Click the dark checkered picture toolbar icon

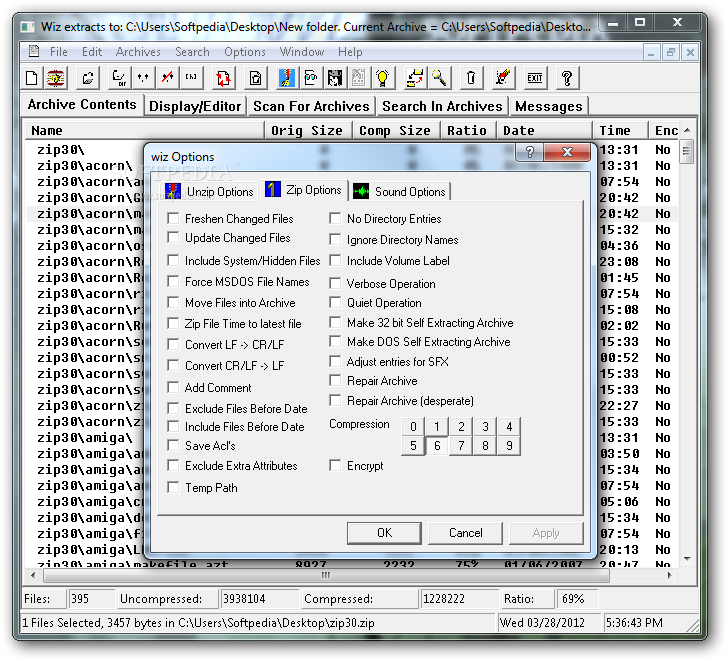point(334,78)
